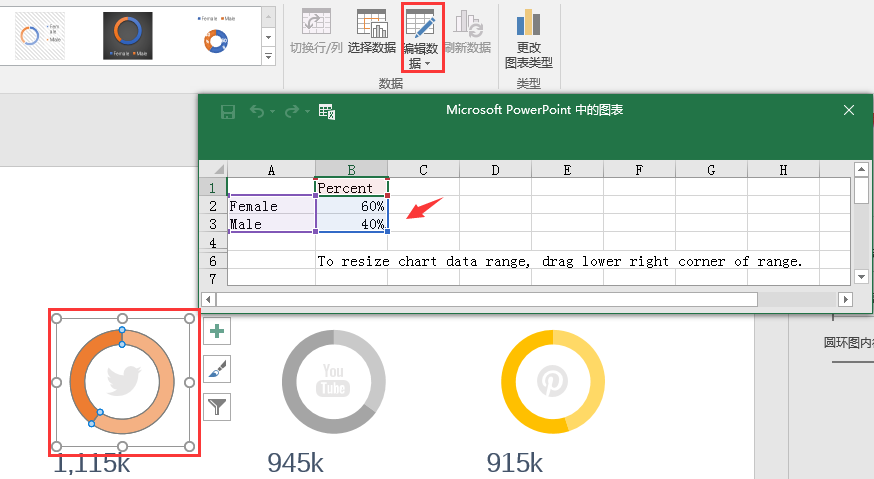Click Save icon in chart data window
874x479 pixels.
(x=227, y=112)
